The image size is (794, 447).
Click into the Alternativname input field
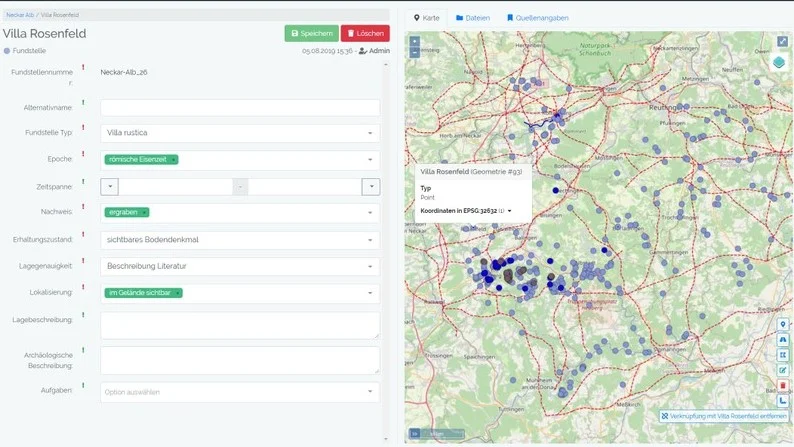tap(240, 107)
